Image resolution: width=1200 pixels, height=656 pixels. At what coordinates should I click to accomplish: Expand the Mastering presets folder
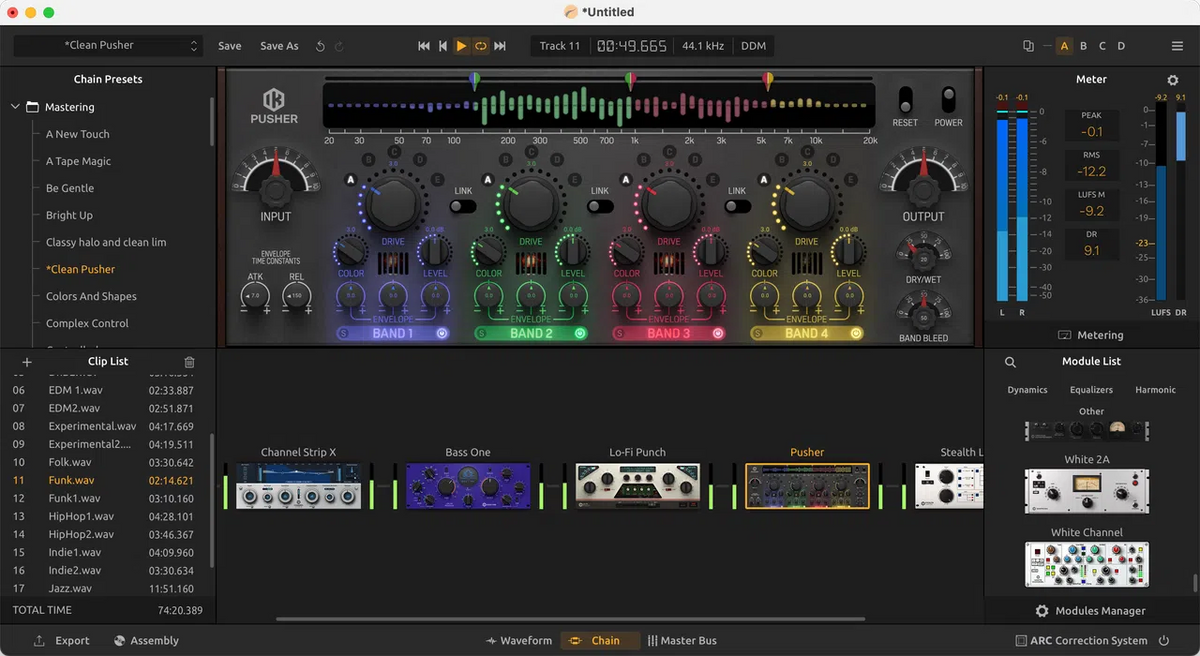(15, 106)
